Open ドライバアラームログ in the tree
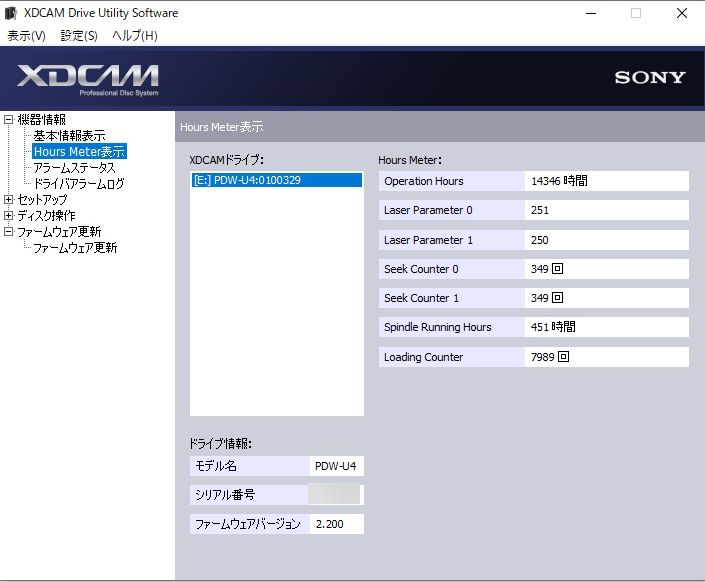 pos(79,184)
